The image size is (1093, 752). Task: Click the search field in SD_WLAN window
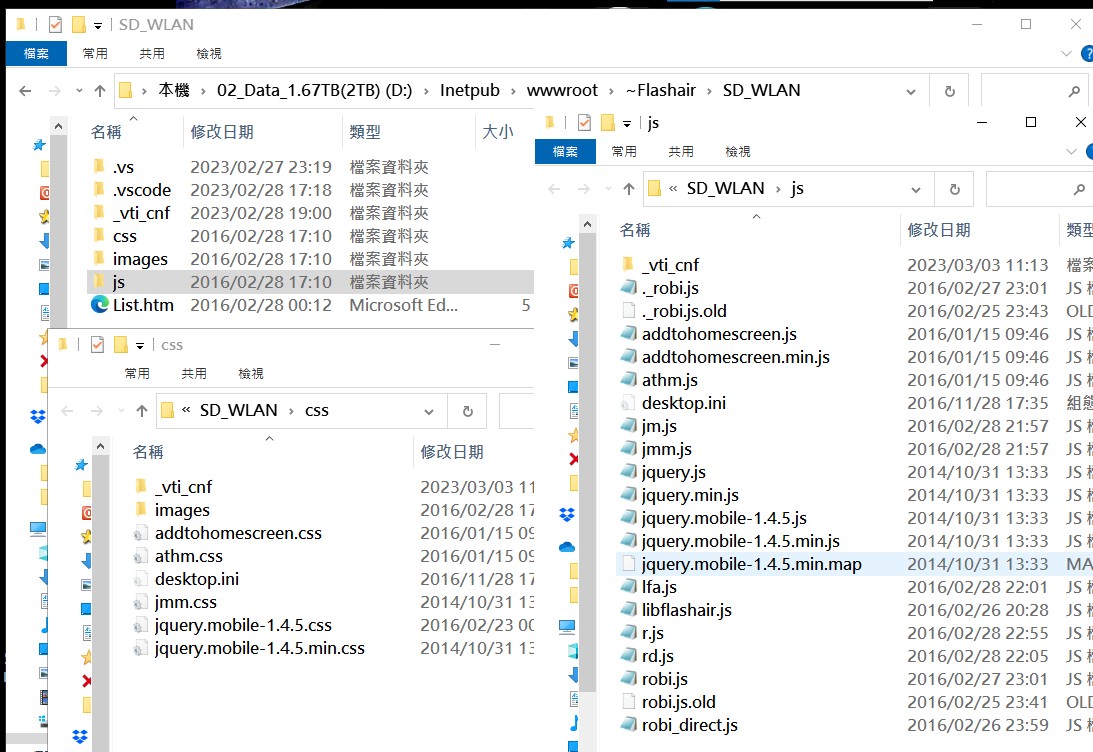click(x=1035, y=91)
